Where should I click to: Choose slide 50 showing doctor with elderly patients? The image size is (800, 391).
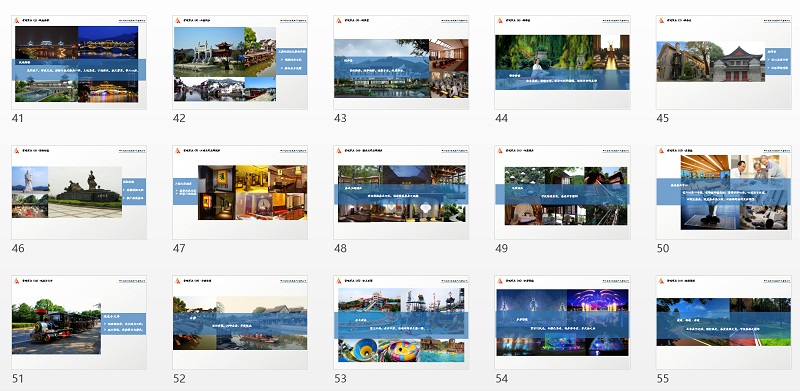click(723, 192)
